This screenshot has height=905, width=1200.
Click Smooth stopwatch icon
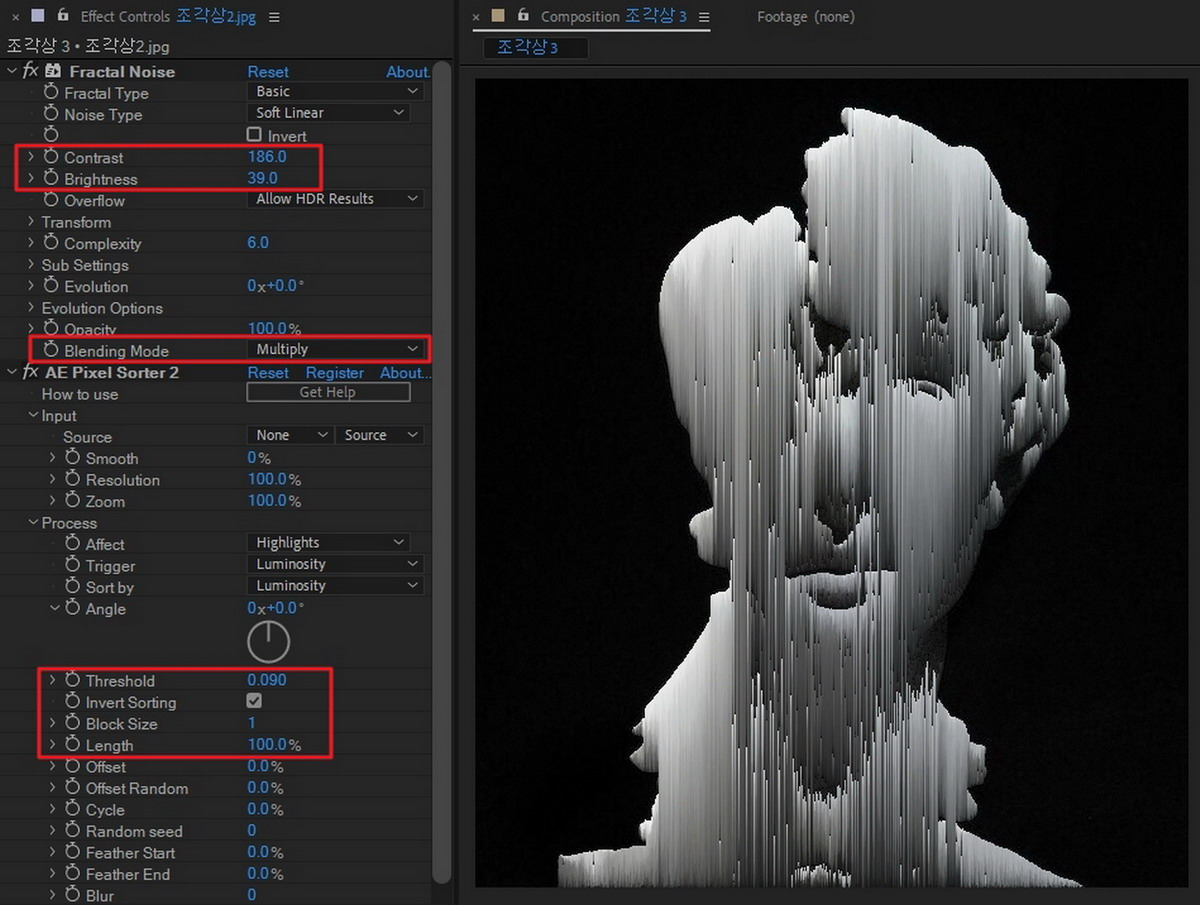[72, 458]
